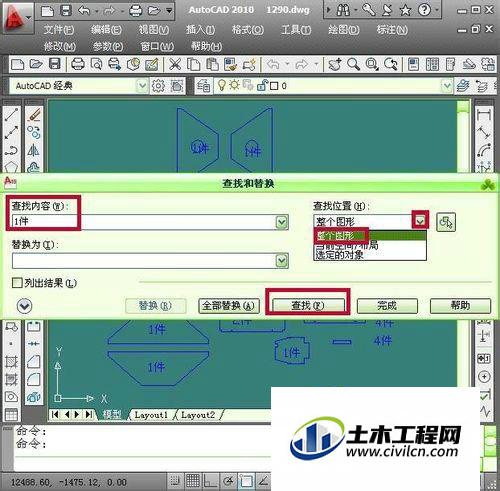This screenshot has height=491, width=500.
Task: Switch to the Layout2 tab
Action: click(198, 415)
